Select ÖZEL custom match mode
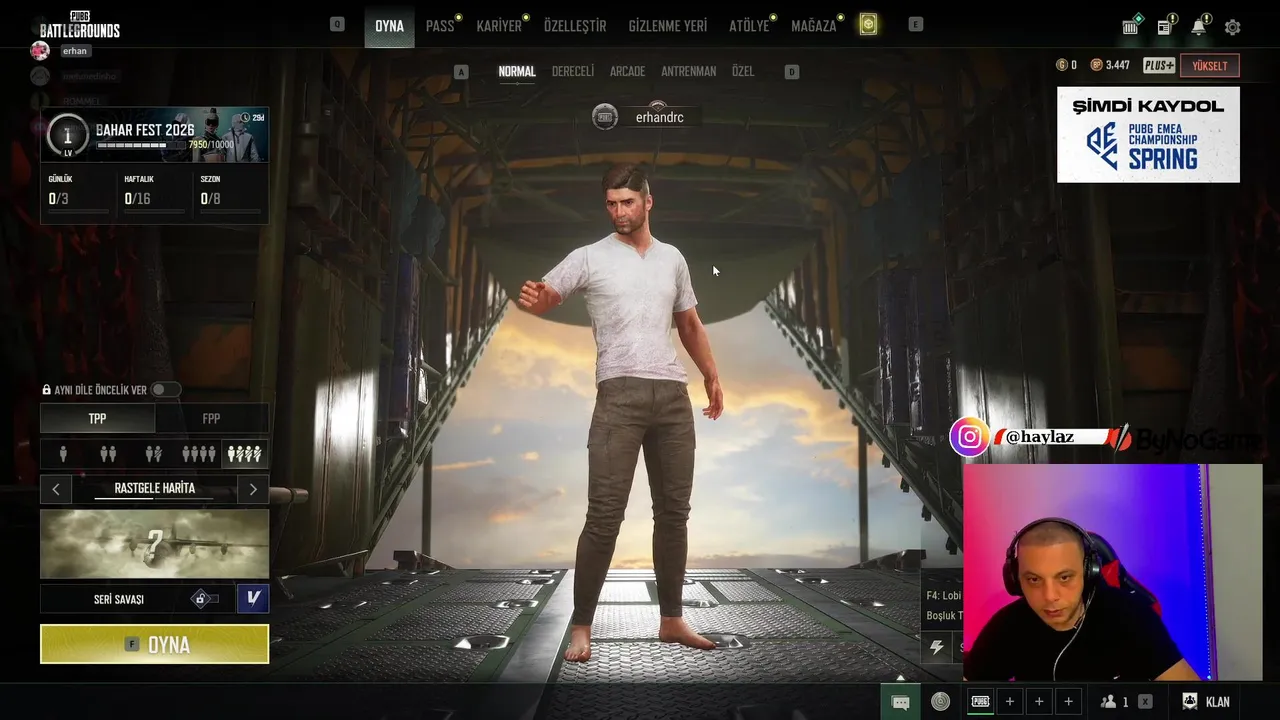The height and width of the screenshot is (720, 1280). pos(743,72)
